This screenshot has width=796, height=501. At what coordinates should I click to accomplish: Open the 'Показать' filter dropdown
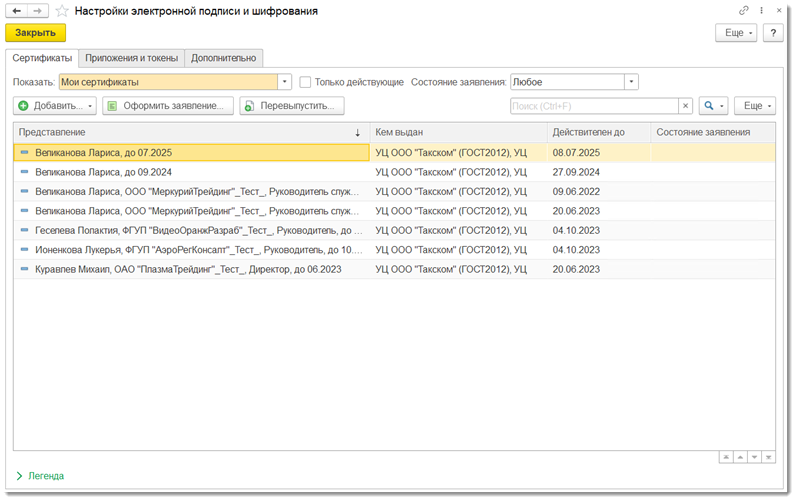[285, 82]
